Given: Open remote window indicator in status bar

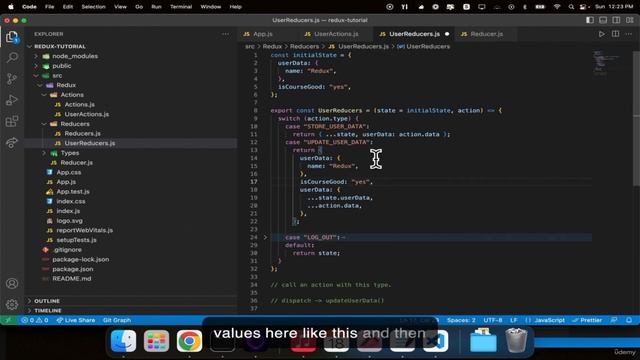Looking at the screenshot, I should coord(8,320).
